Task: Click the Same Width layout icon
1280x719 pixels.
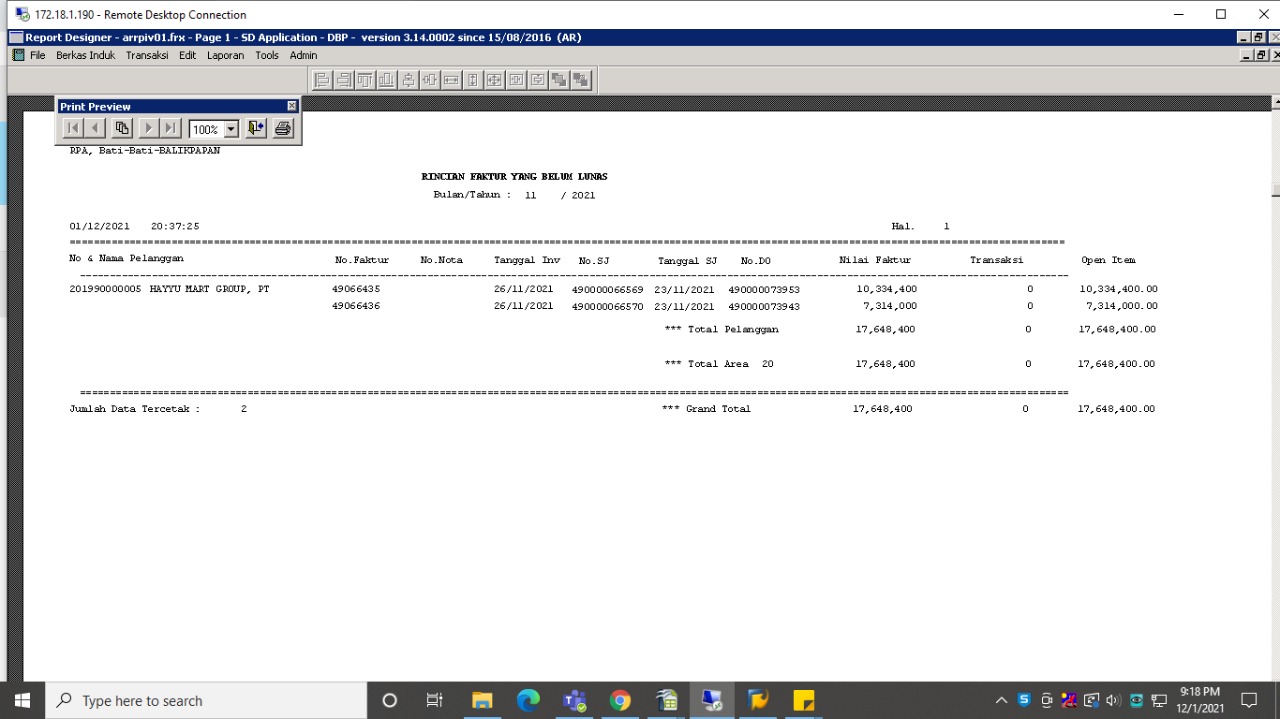Action: (x=451, y=80)
